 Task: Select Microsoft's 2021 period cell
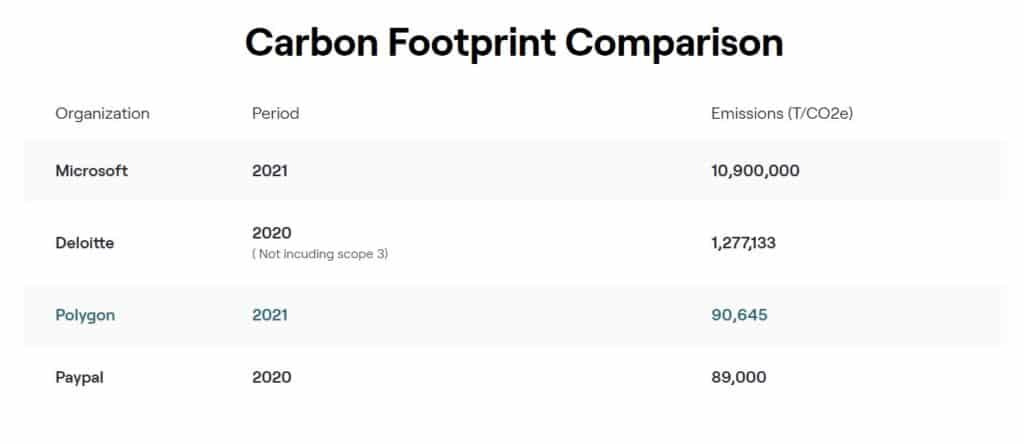coord(270,171)
